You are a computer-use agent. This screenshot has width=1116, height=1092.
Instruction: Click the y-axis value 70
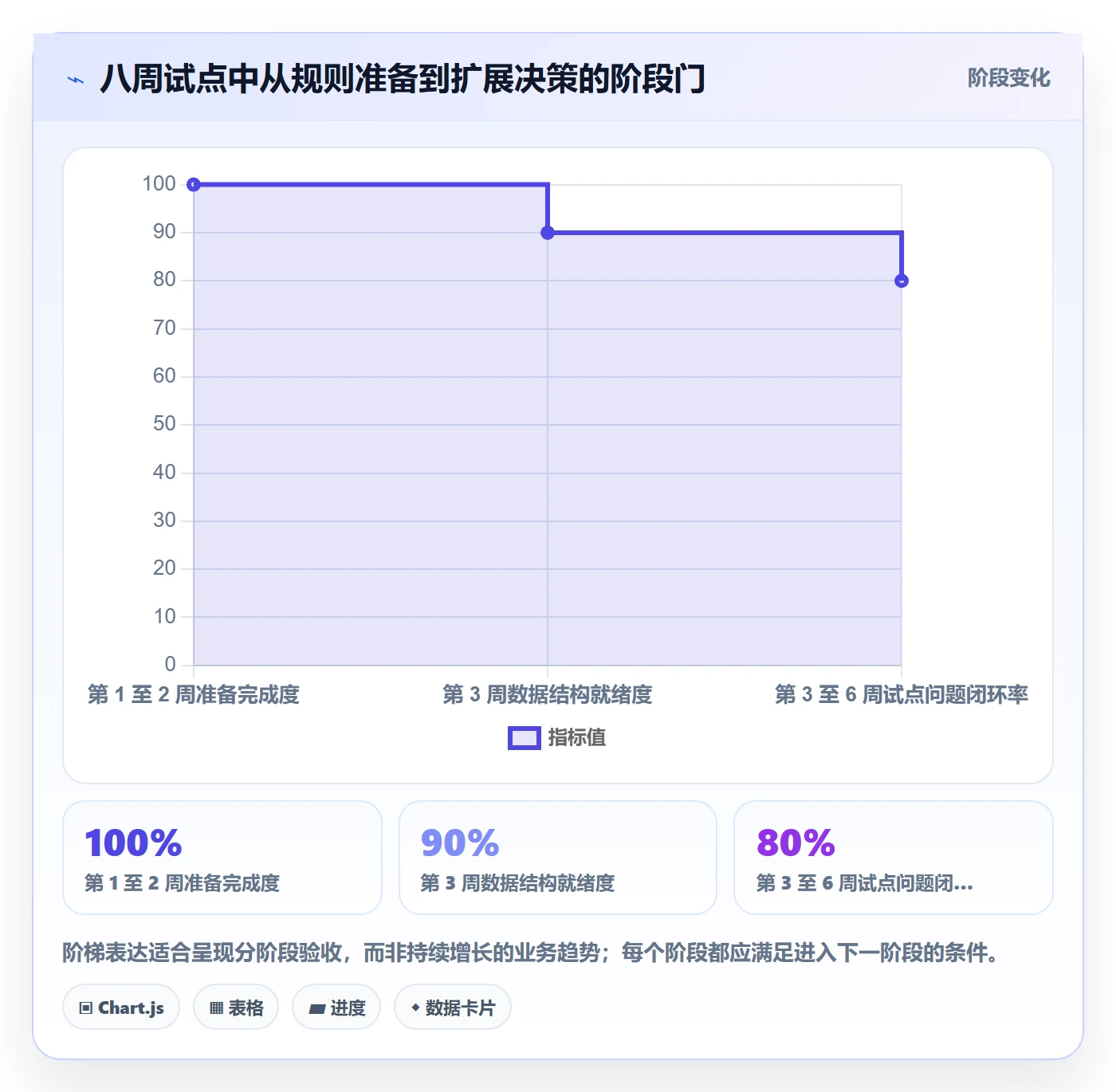(x=164, y=328)
